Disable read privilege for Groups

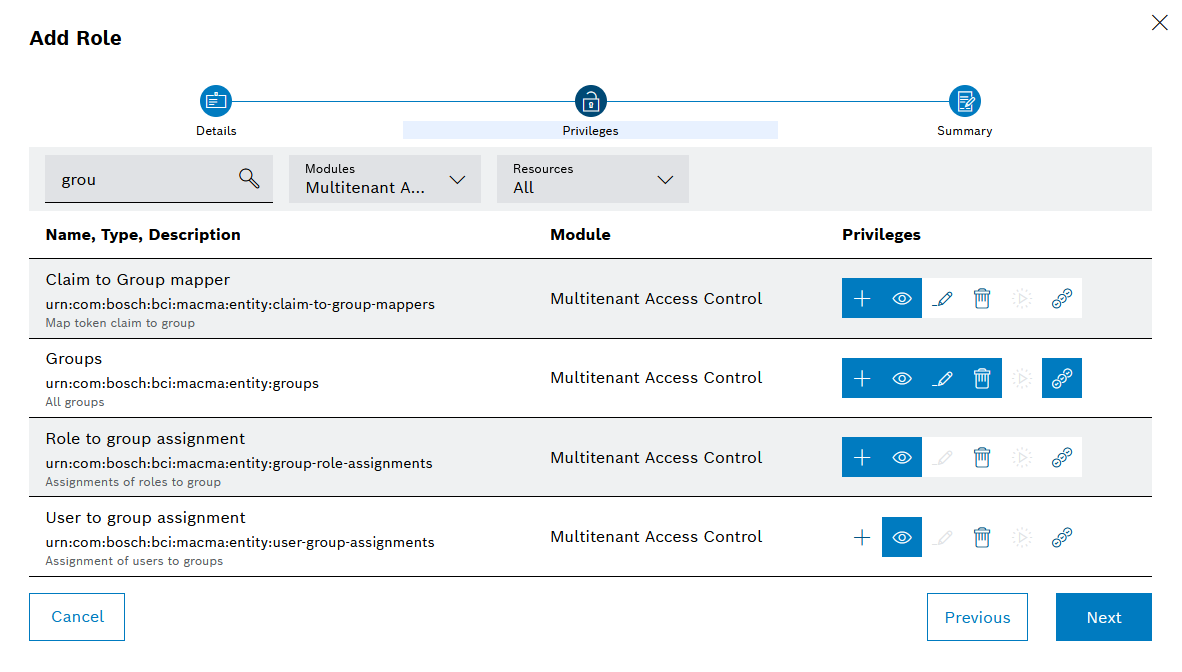(902, 378)
